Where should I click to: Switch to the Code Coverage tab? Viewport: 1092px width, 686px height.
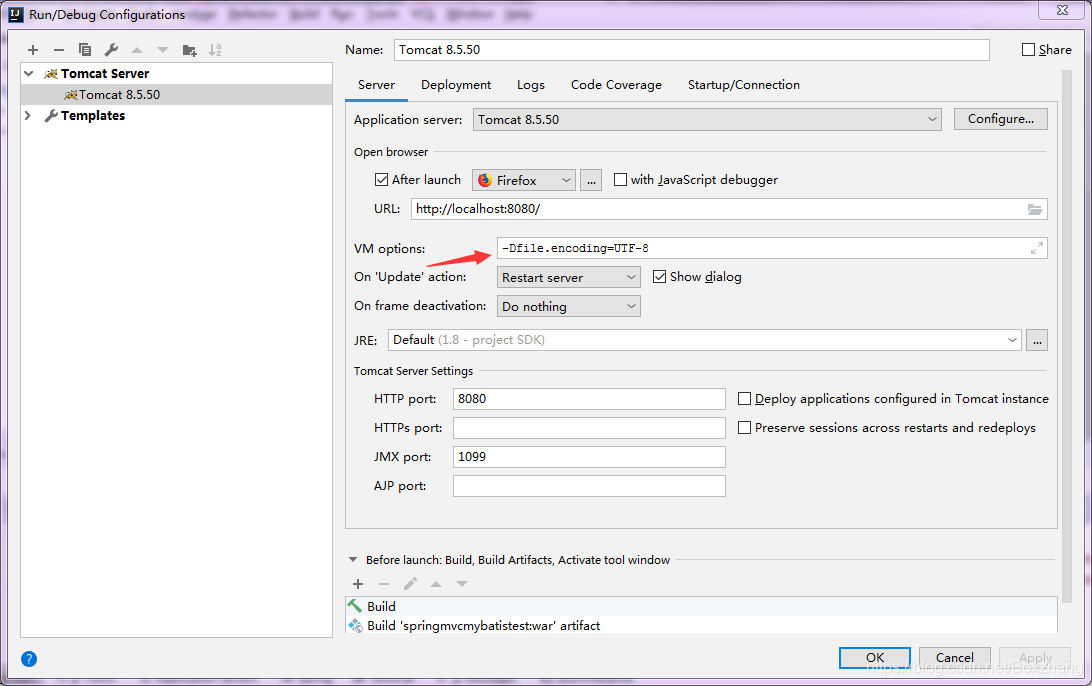pos(616,85)
